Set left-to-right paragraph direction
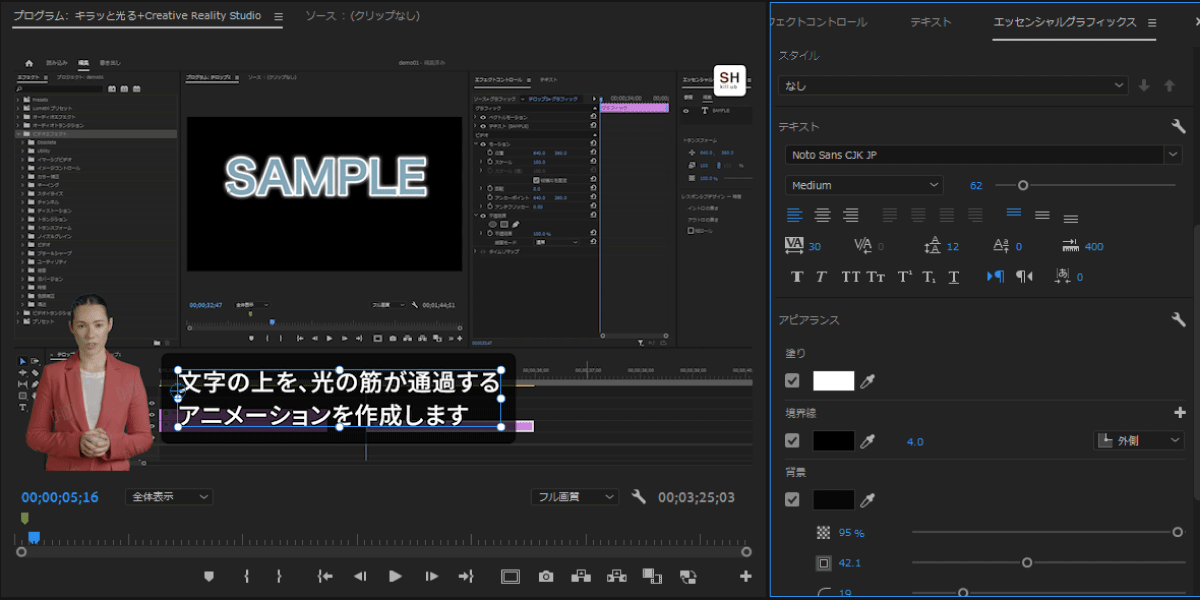 [996, 277]
